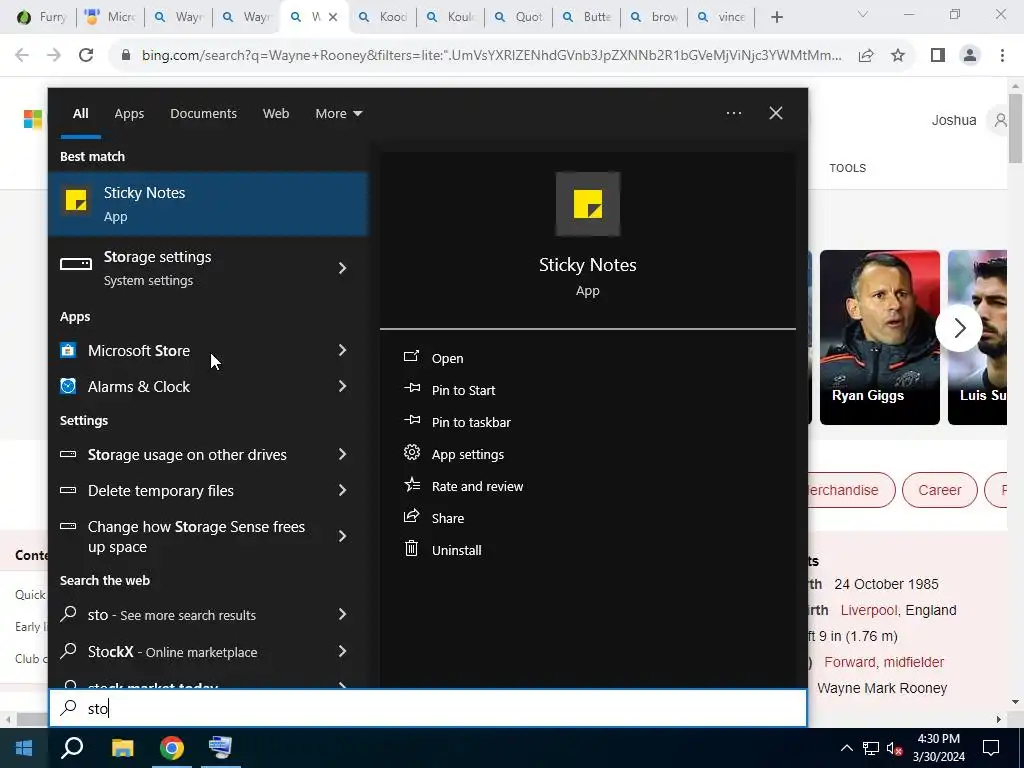The width and height of the screenshot is (1024, 768).
Task: Switch to the Apps search tab
Action: (x=129, y=114)
